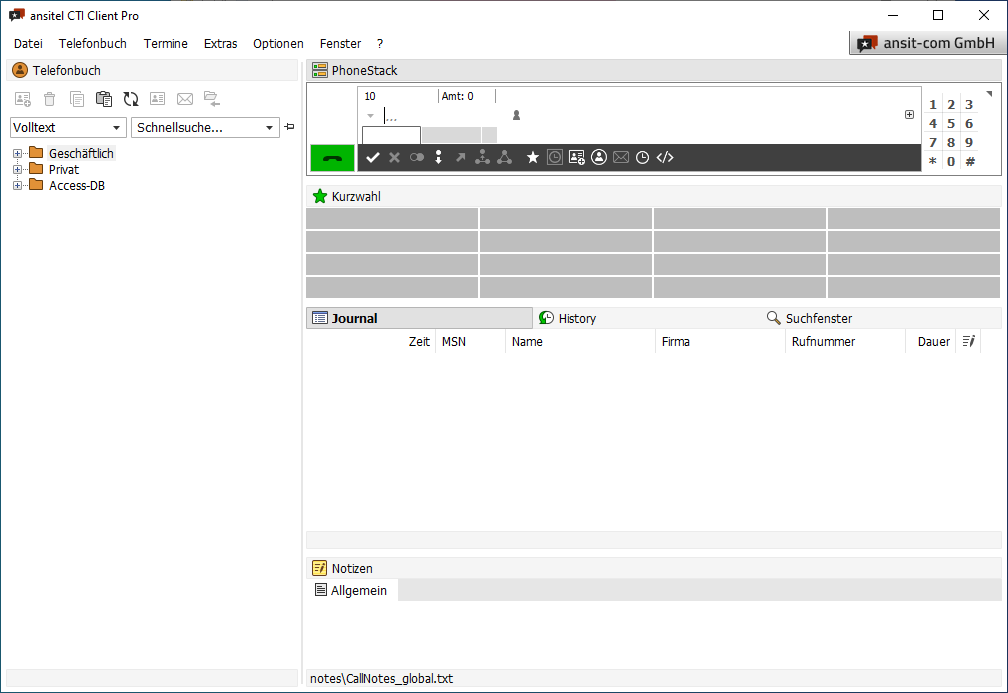
Task: Expand the Geschäftlich folder node
Action: coord(17,153)
